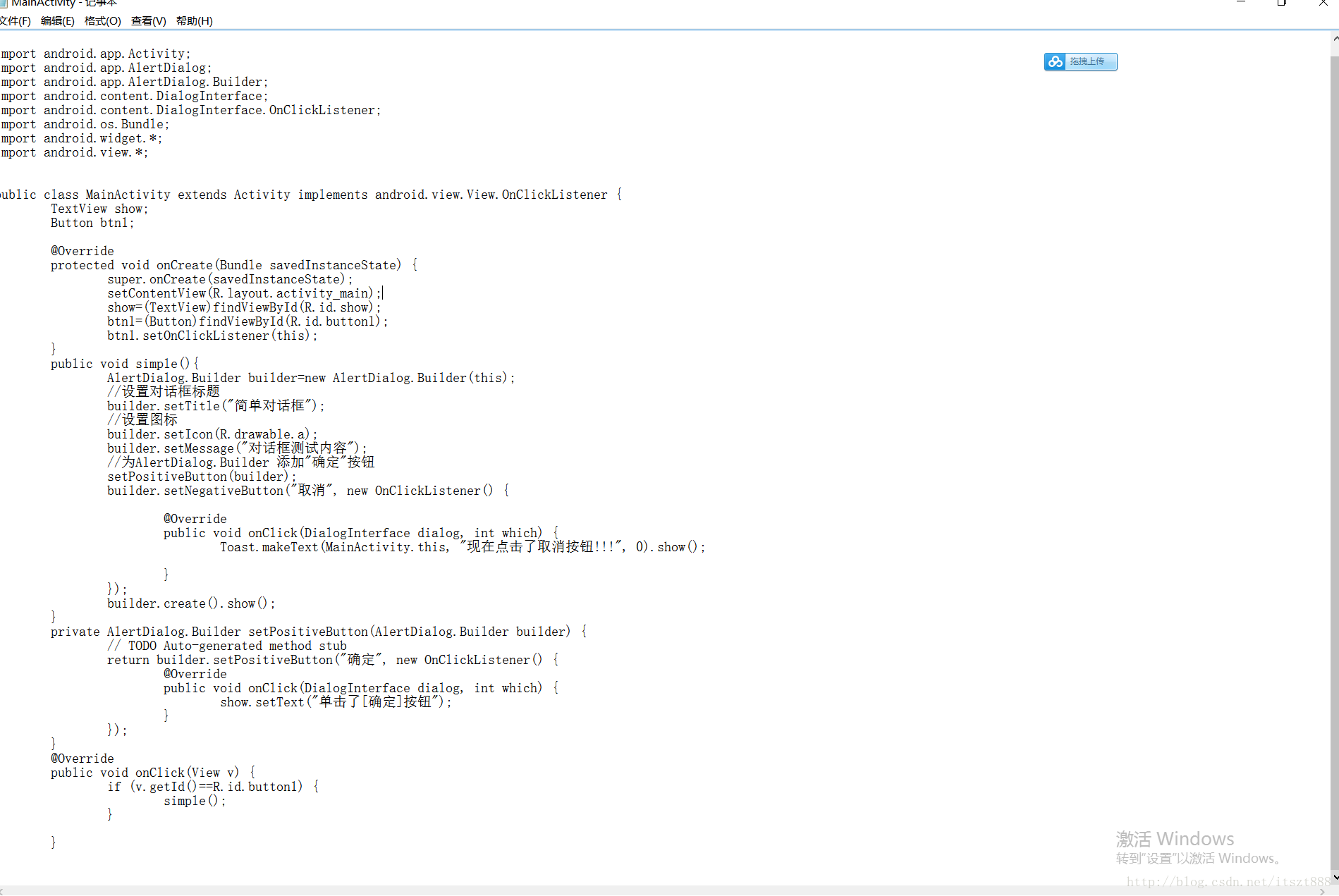Click 'return builder.setPositiveButton("确定"' line
The image size is (1339, 896).
333,659
